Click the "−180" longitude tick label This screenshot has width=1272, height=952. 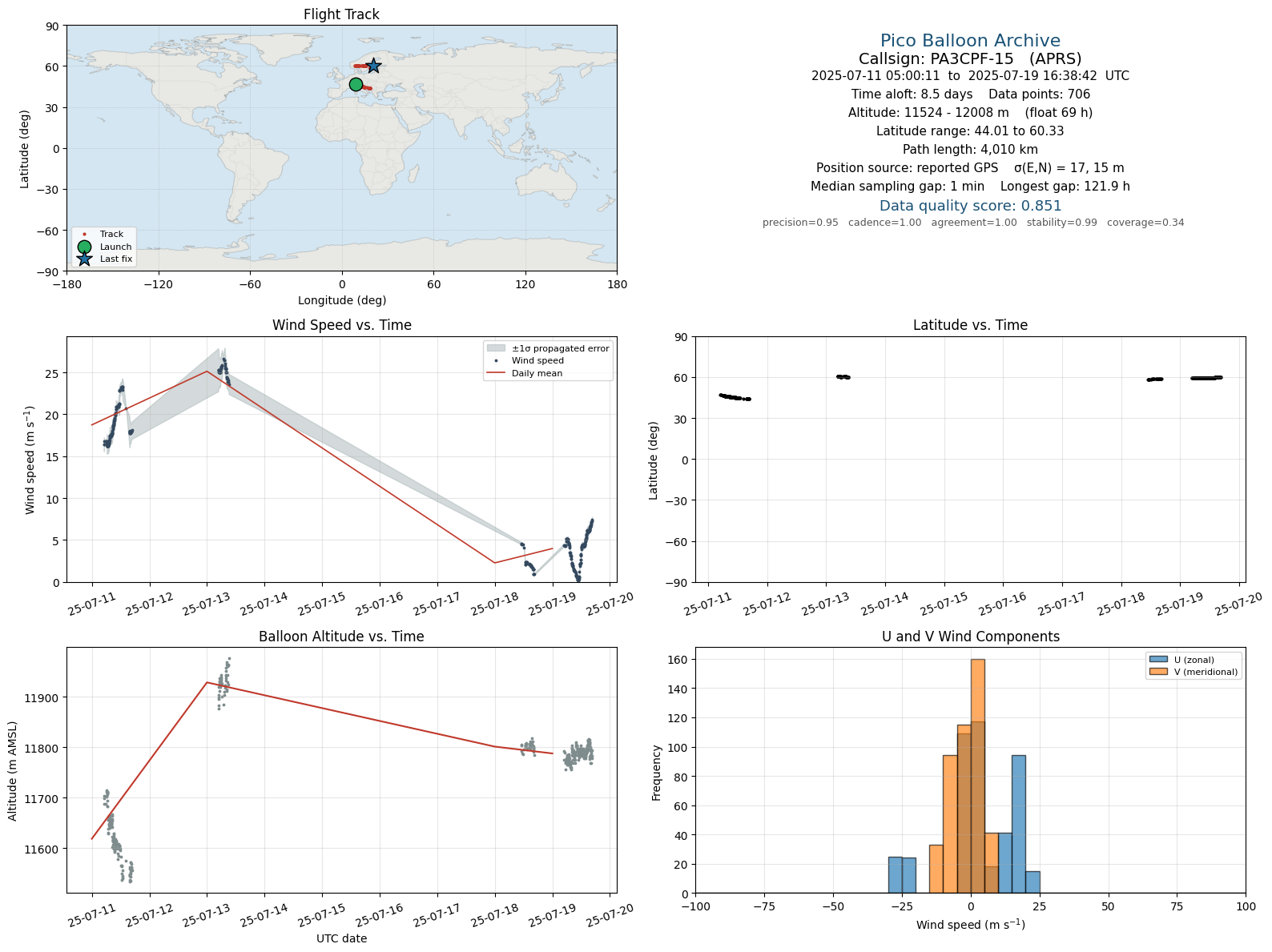(x=66, y=284)
